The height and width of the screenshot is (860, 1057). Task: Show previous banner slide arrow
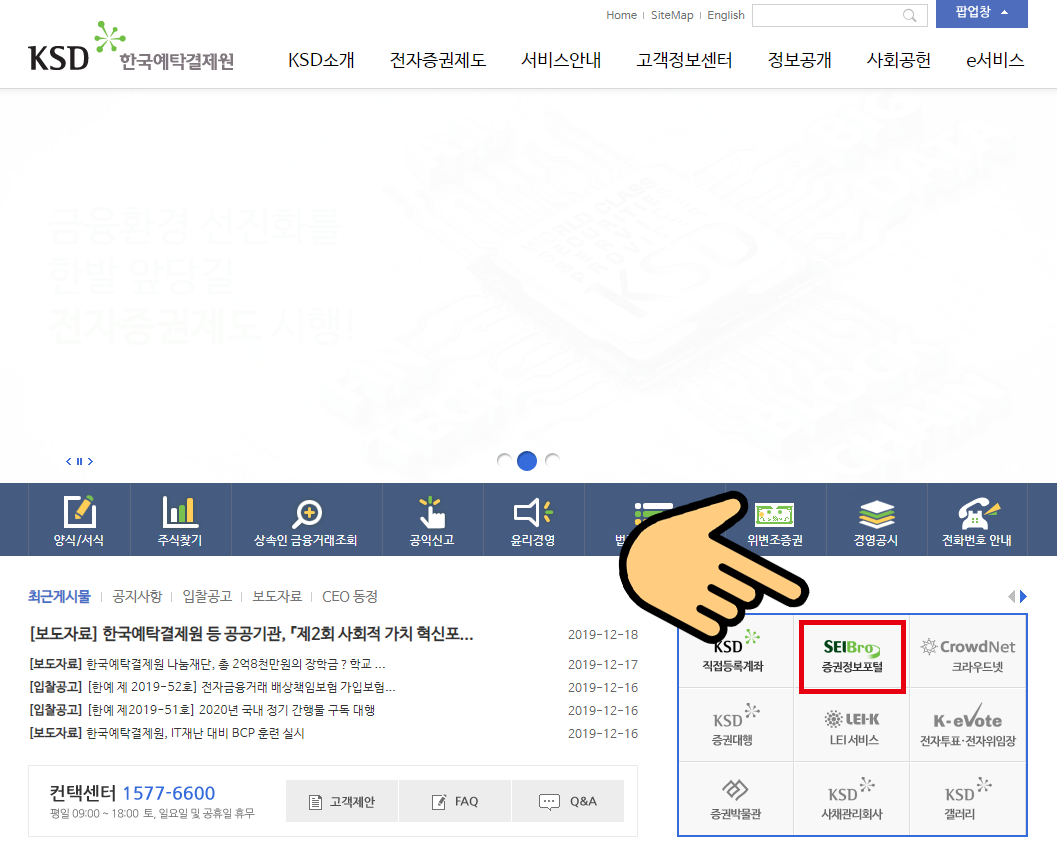point(68,462)
